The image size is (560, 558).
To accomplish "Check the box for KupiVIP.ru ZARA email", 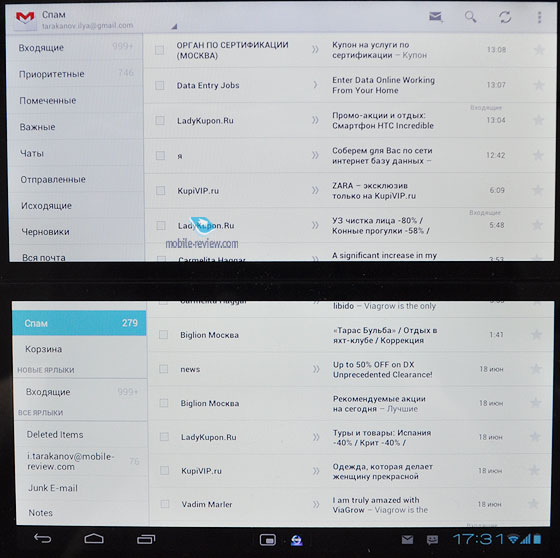I will tap(160, 190).
